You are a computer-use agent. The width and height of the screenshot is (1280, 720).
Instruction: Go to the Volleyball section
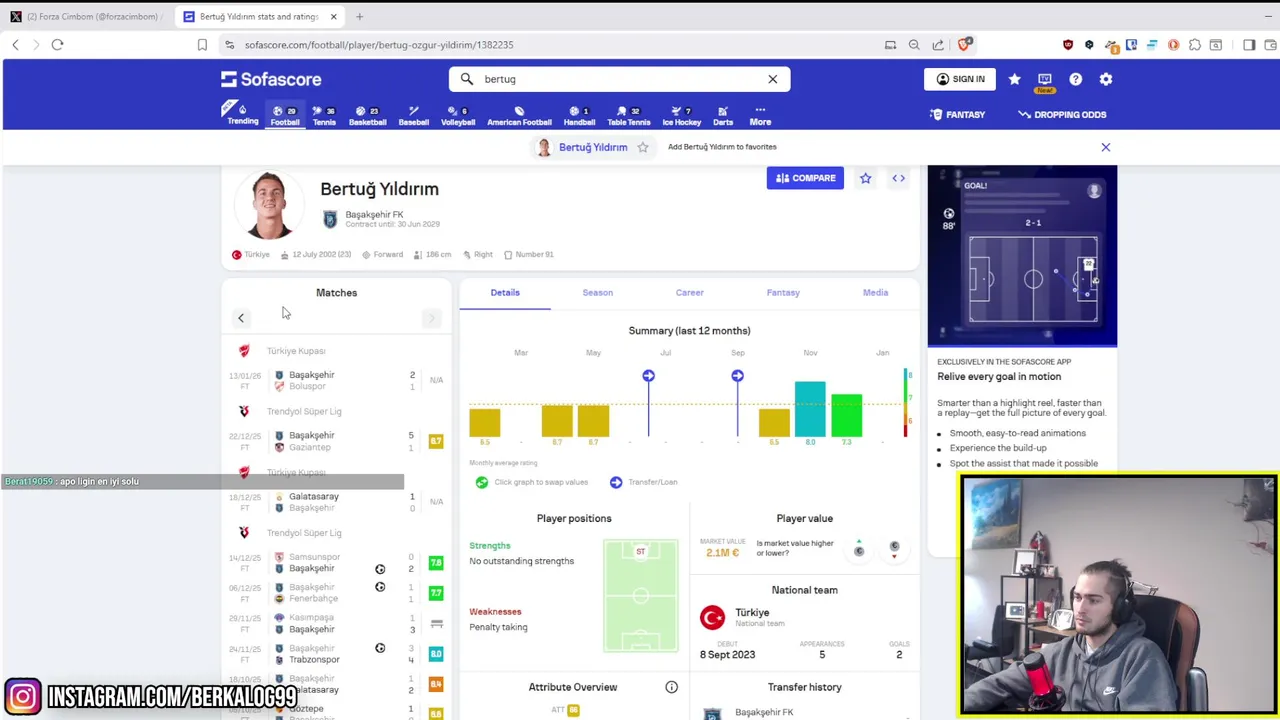coord(458,115)
